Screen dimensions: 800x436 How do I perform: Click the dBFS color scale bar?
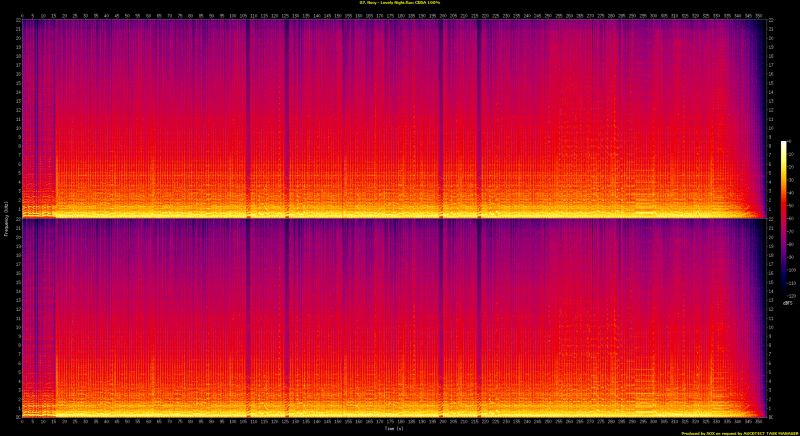[x=784, y=218]
